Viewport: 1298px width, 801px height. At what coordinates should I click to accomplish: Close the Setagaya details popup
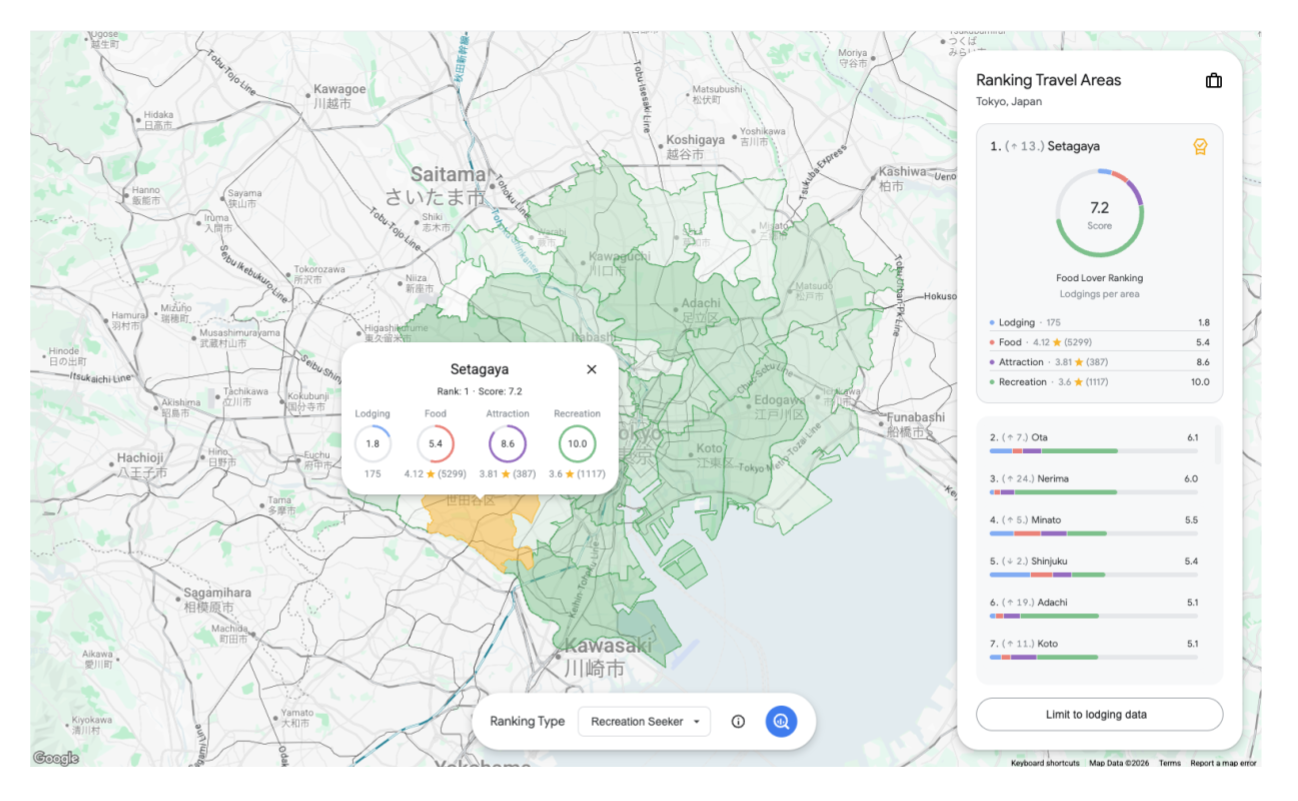pyautogui.click(x=591, y=368)
